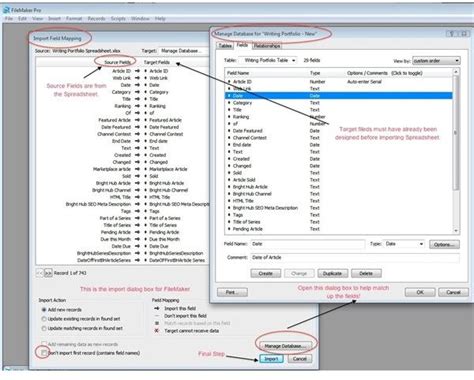Check Don't import first record option

(44, 353)
